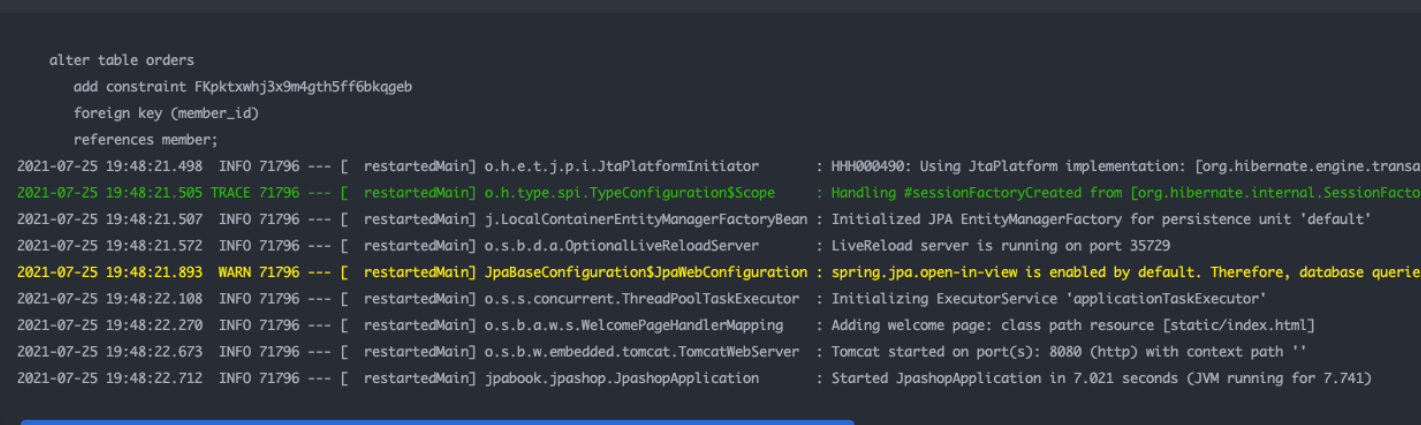This screenshot has height=425, width=1421.
Task: Click the 'LiveReload server is running on port 35729' message
Action: [x=1000, y=246]
